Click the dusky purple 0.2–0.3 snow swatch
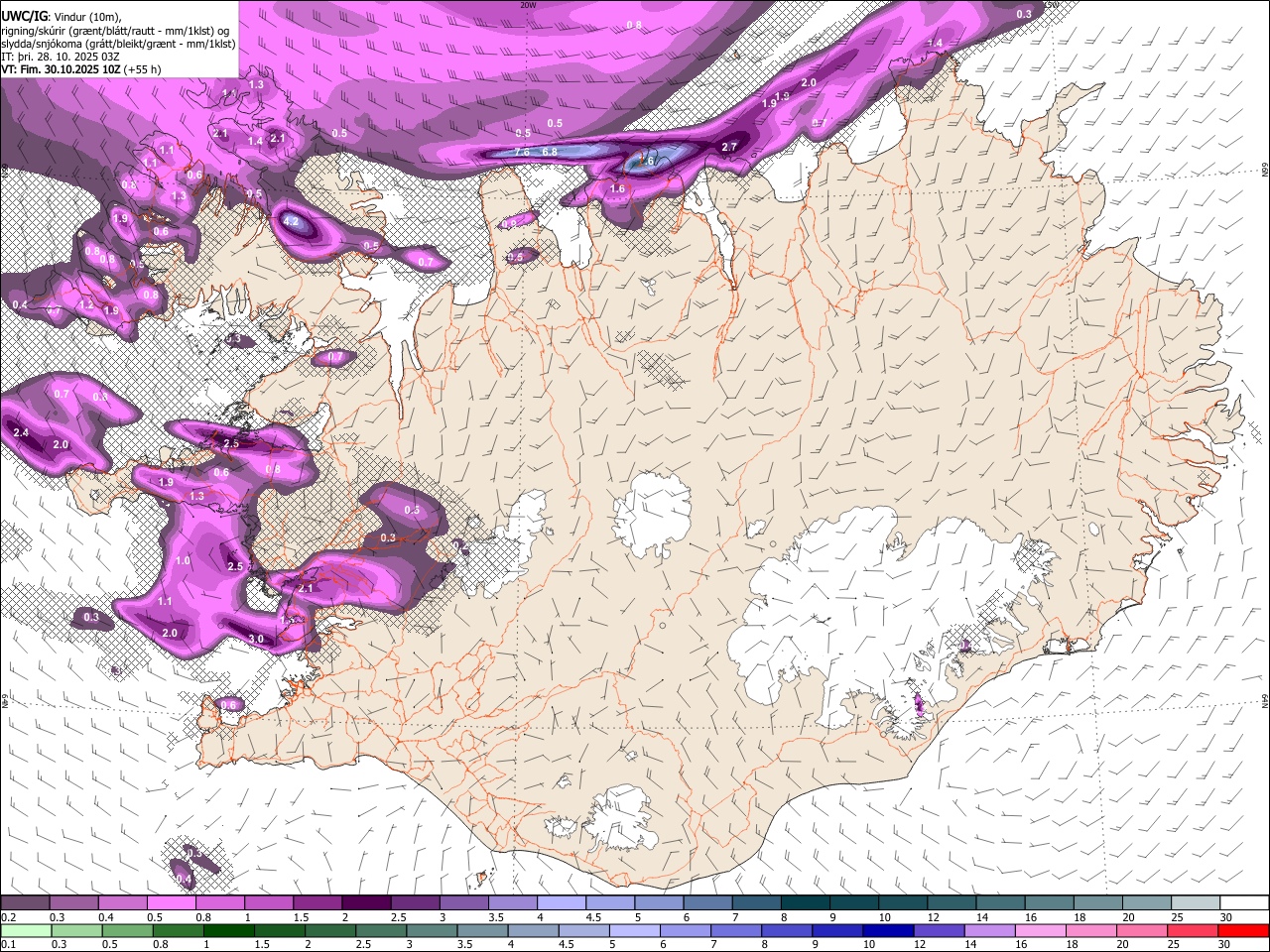 pos(25,903)
